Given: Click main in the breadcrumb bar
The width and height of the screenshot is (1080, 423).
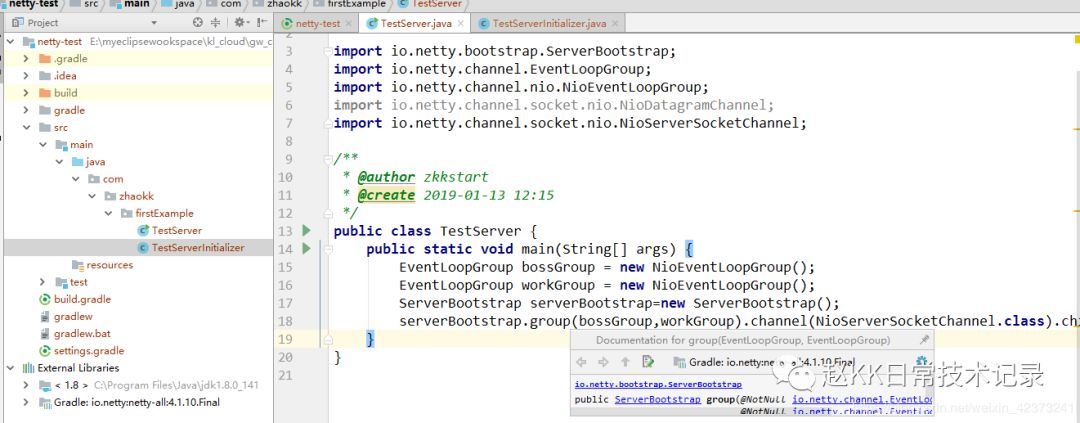Looking at the screenshot, I should [x=137, y=4].
